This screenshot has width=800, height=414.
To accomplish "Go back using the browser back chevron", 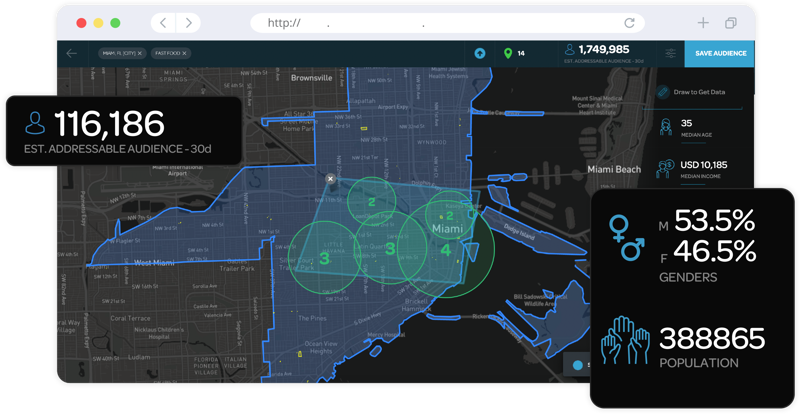I will [x=164, y=23].
